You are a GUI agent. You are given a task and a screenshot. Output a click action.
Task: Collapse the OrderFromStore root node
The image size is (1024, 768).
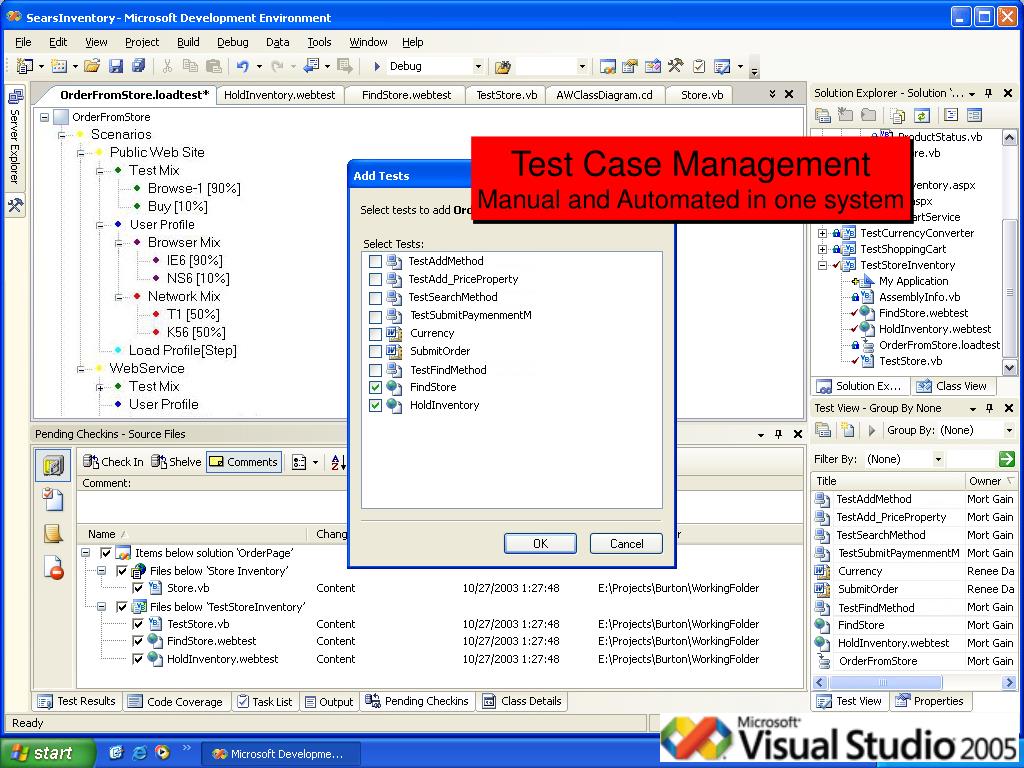44,118
